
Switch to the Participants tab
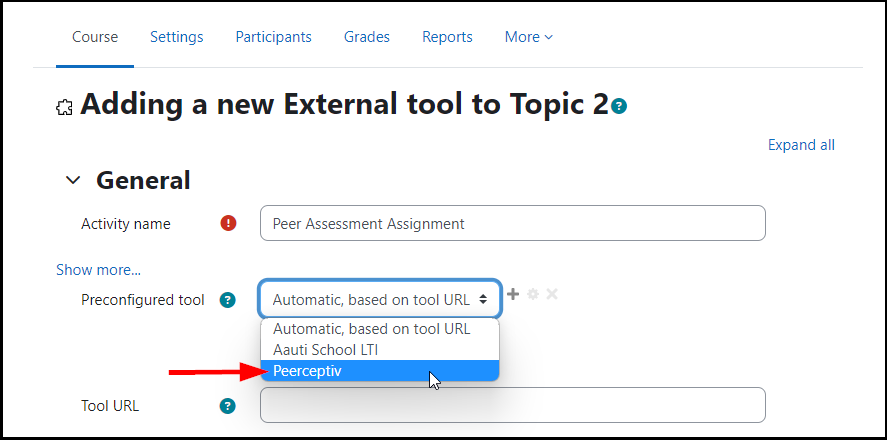tap(273, 37)
